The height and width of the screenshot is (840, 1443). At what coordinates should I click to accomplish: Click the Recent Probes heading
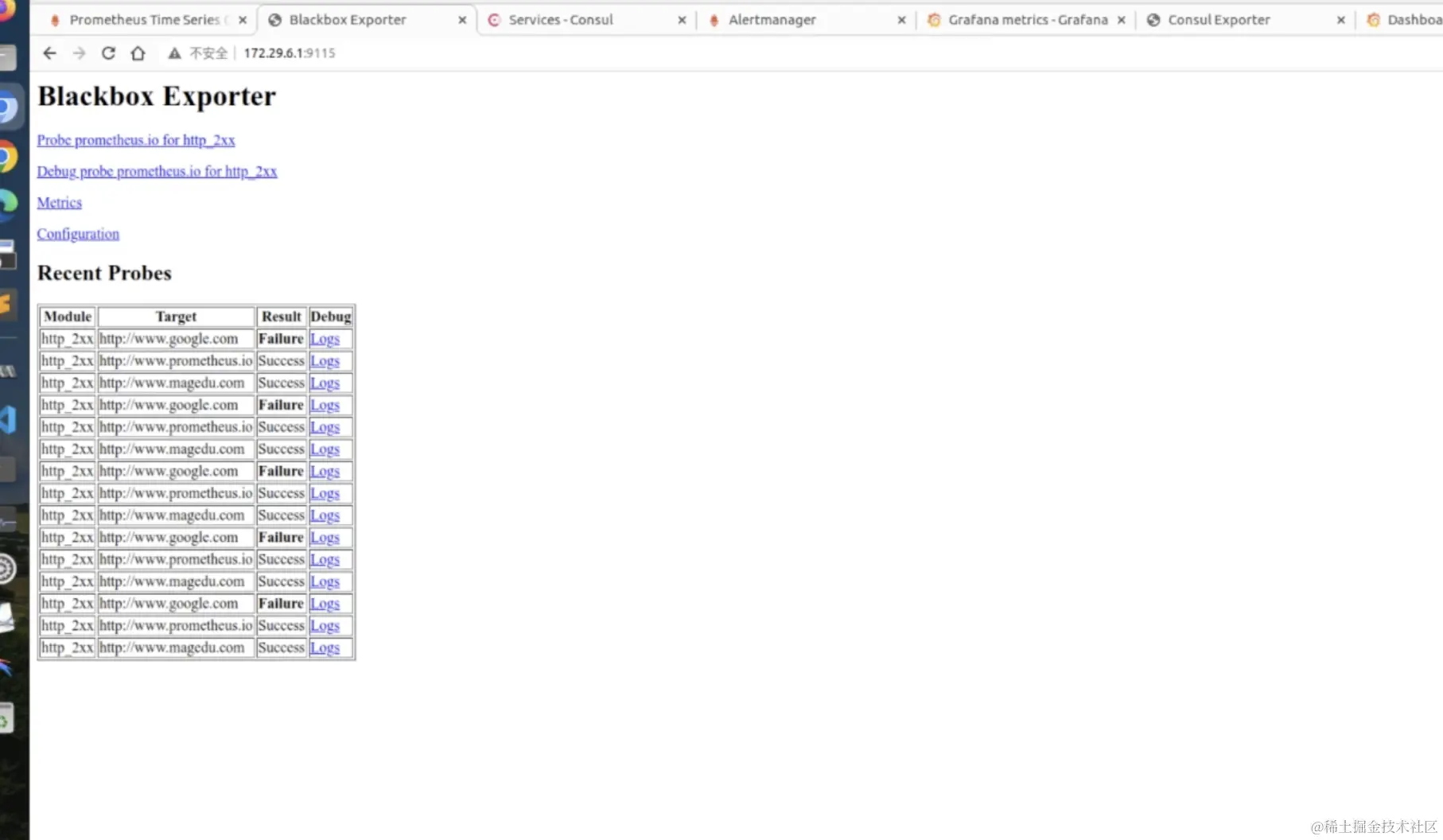(x=104, y=273)
